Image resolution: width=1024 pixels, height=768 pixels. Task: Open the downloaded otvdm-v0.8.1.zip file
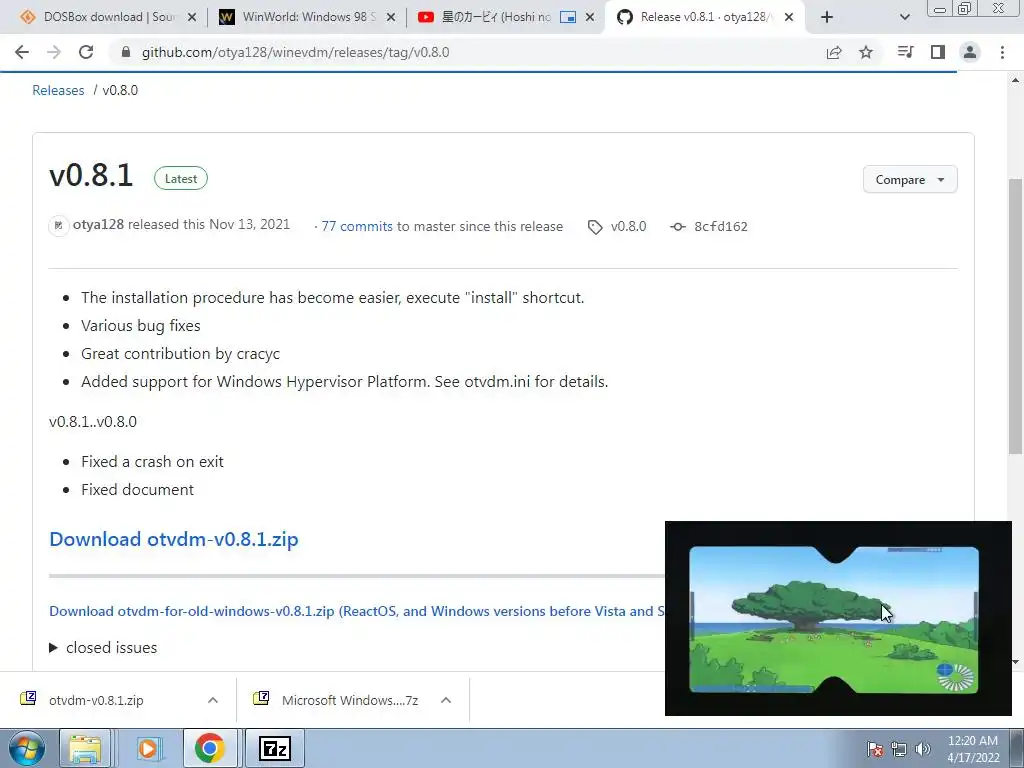[x=95, y=700]
